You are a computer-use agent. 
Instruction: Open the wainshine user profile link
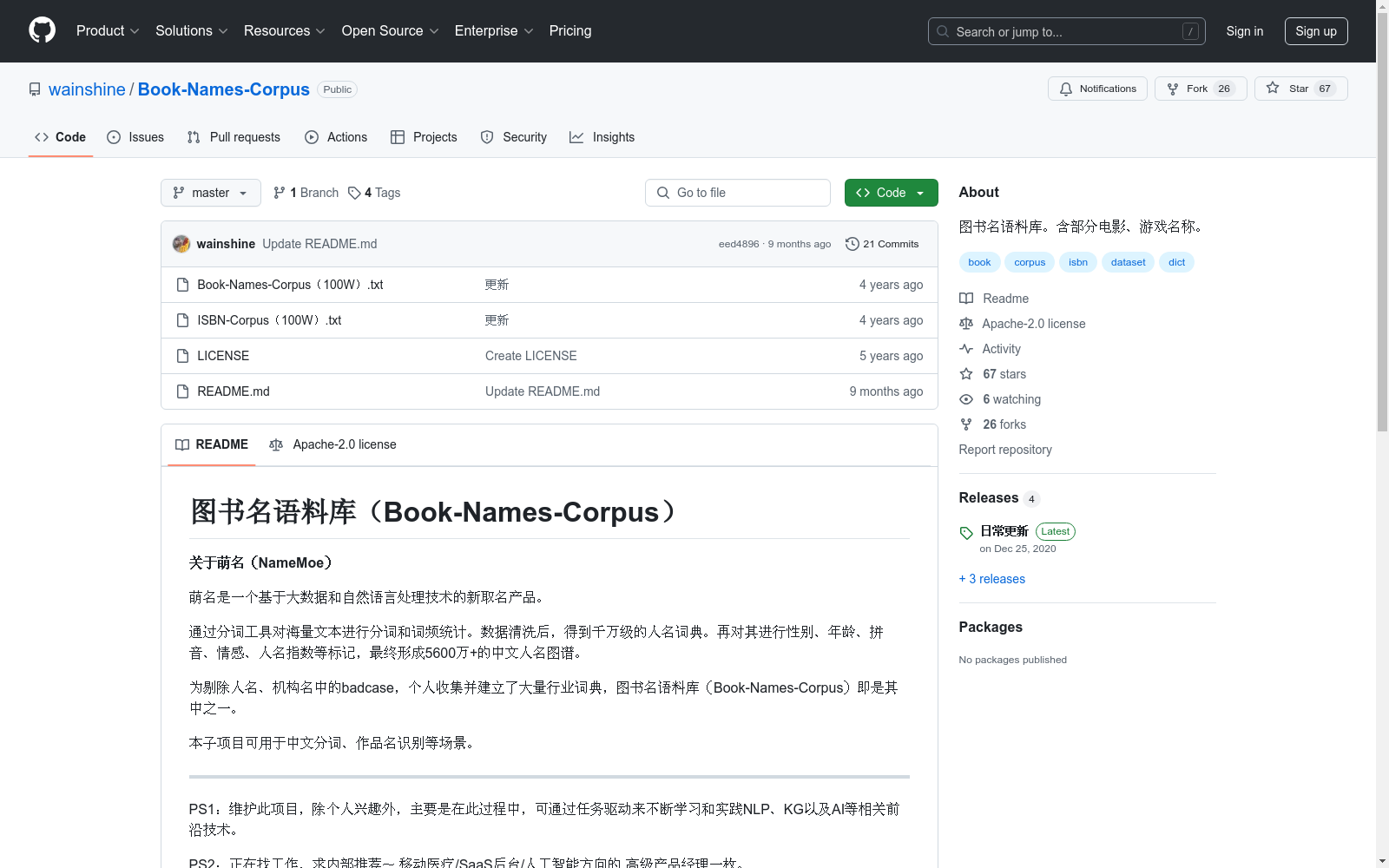click(x=87, y=89)
